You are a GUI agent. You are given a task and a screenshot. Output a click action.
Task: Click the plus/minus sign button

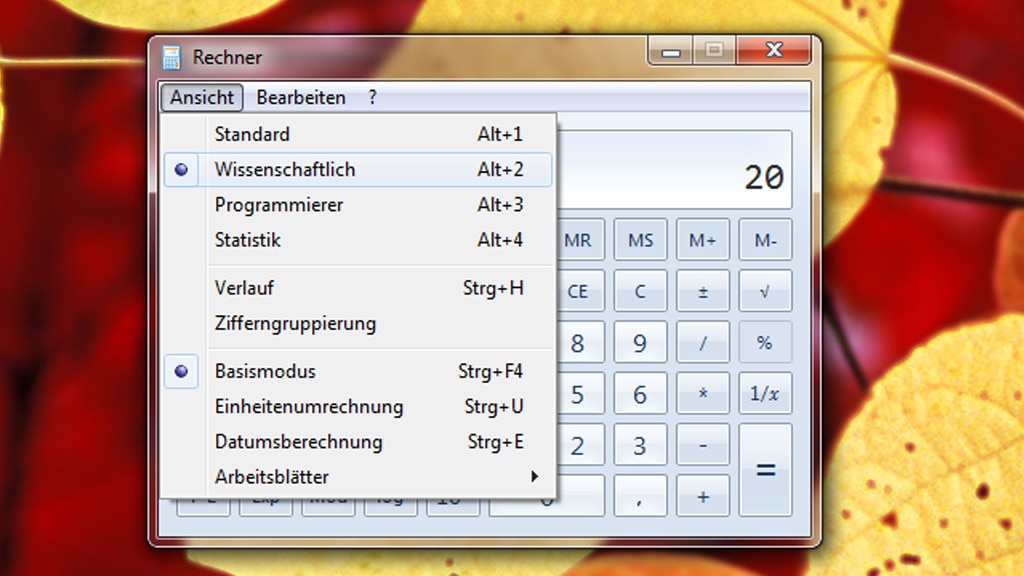(702, 292)
